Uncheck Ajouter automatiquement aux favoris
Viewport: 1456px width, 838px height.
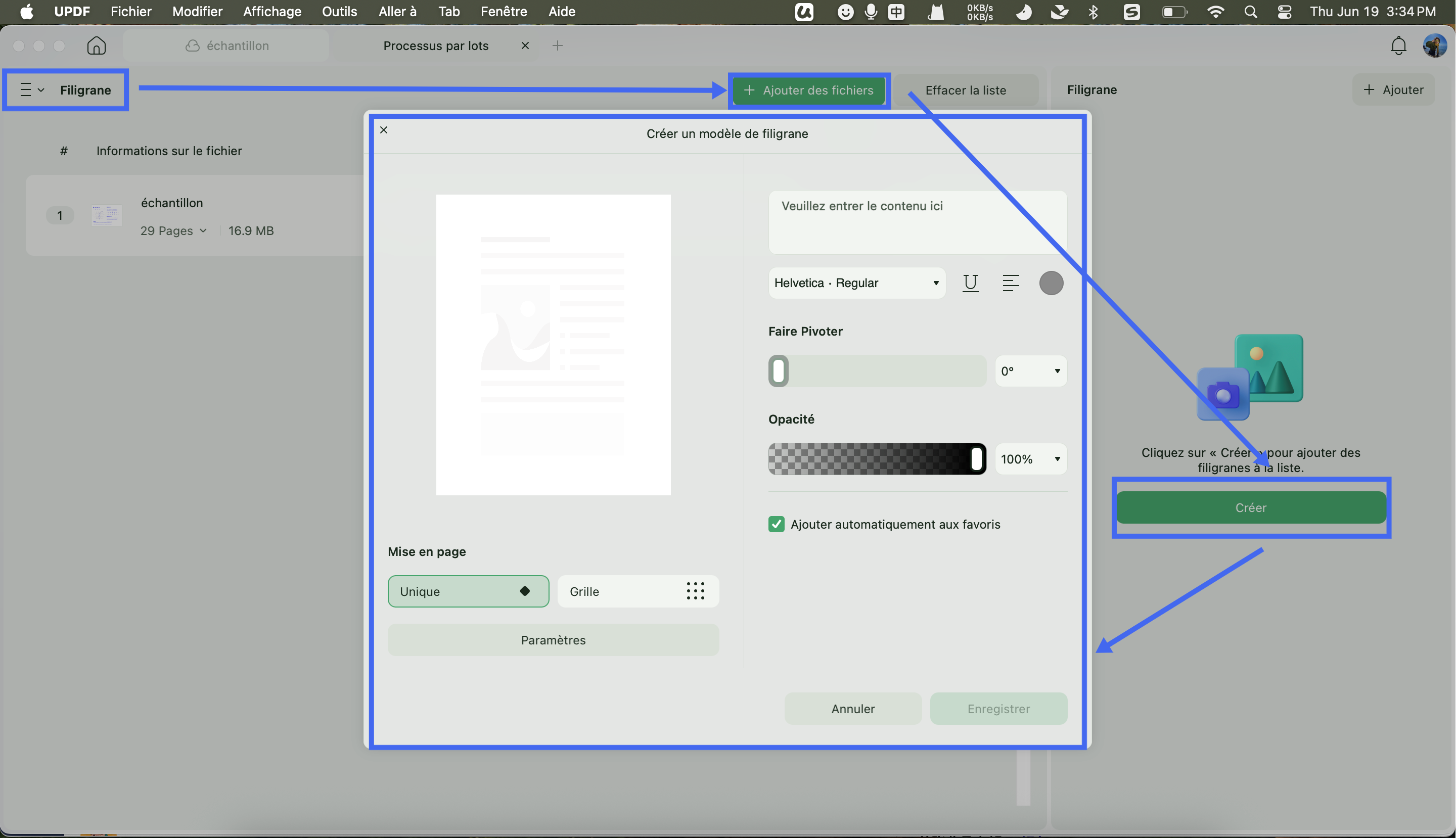pyautogui.click(x=776, y=524)
